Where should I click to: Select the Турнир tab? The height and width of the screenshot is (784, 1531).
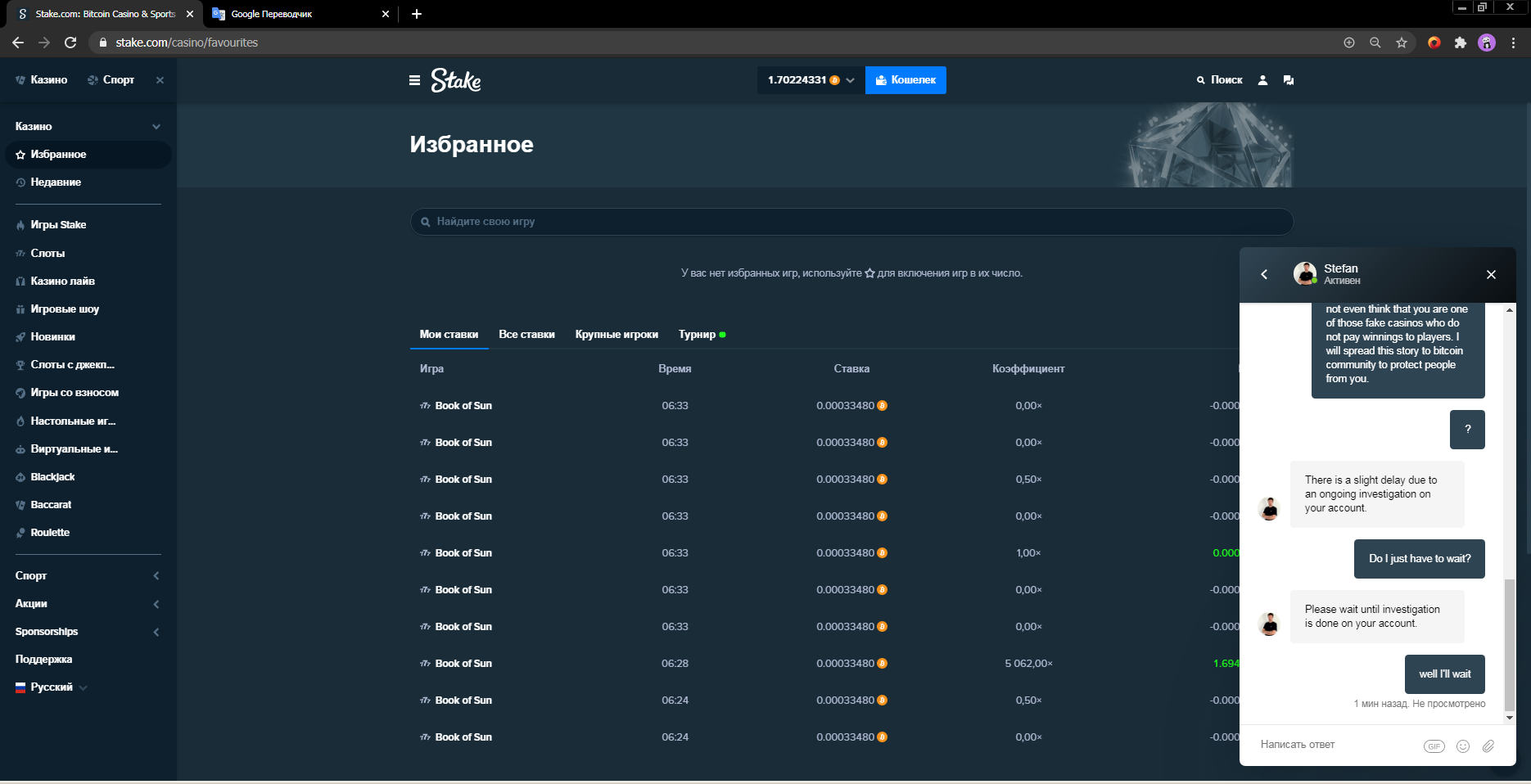[702, 335]
